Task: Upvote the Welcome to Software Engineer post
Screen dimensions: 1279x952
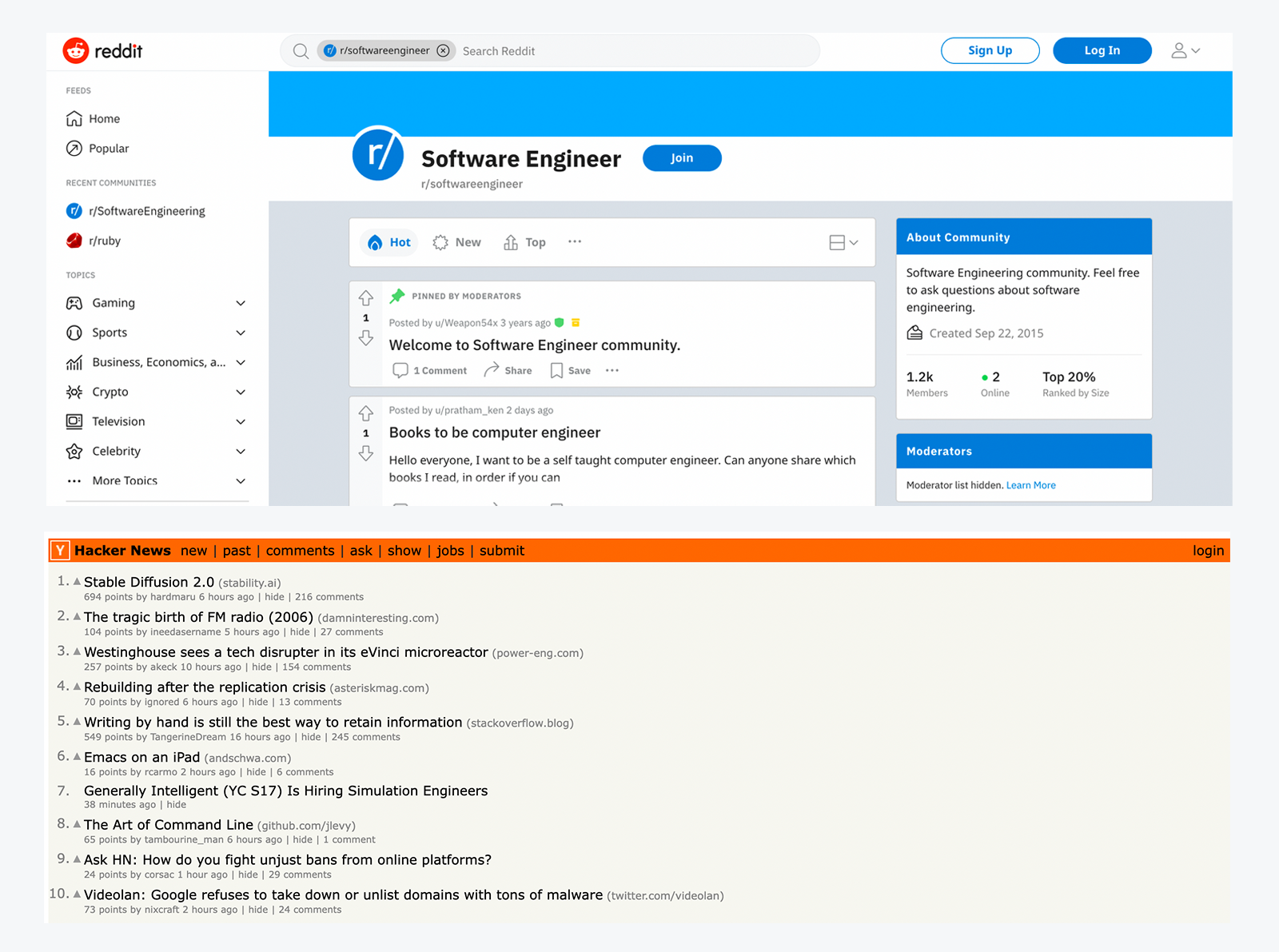Action: pos(366,298)
